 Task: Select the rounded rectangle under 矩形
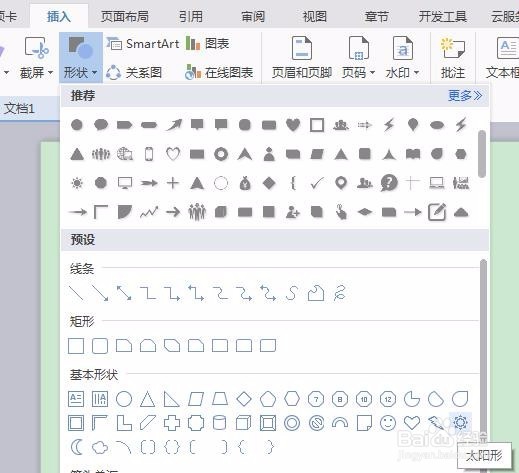coord(100,346)
